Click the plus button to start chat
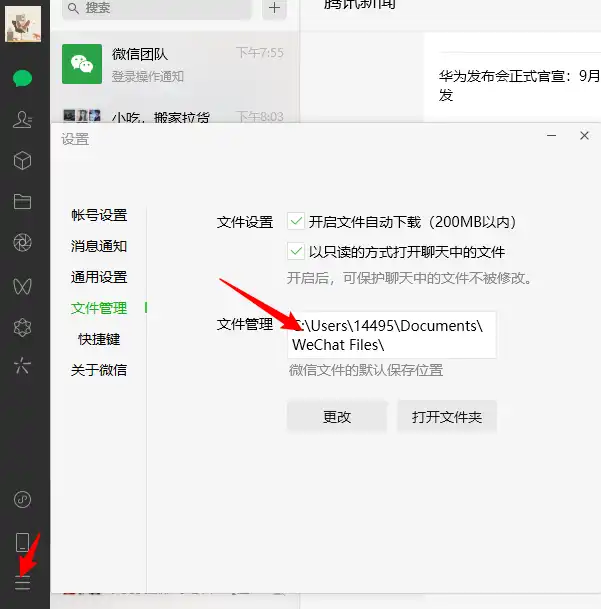Viewport: 601px width, 609px height. [274, 8]
